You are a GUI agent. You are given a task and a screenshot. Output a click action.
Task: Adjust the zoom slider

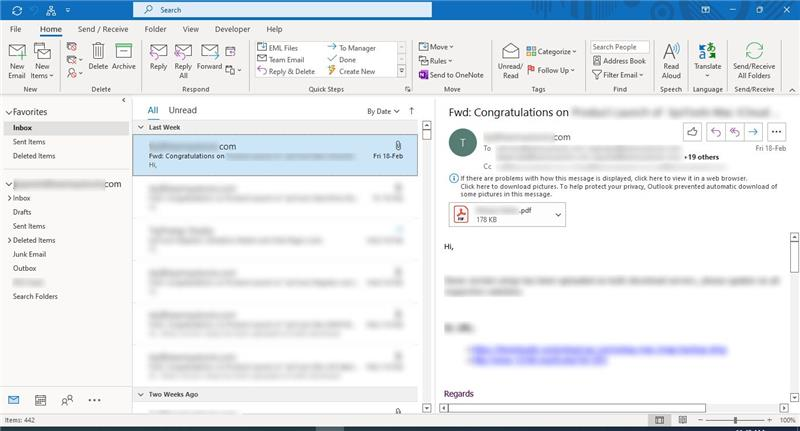735,420
